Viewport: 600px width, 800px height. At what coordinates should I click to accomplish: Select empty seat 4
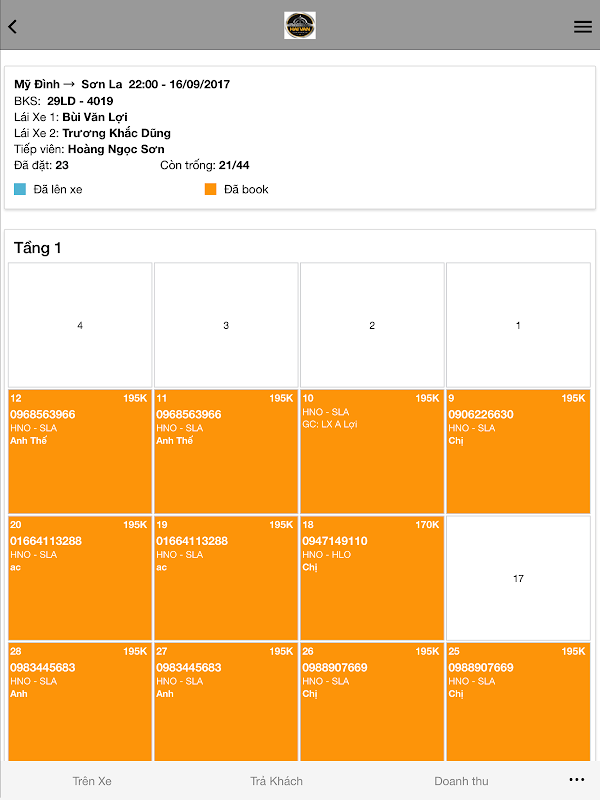(80, 325)
